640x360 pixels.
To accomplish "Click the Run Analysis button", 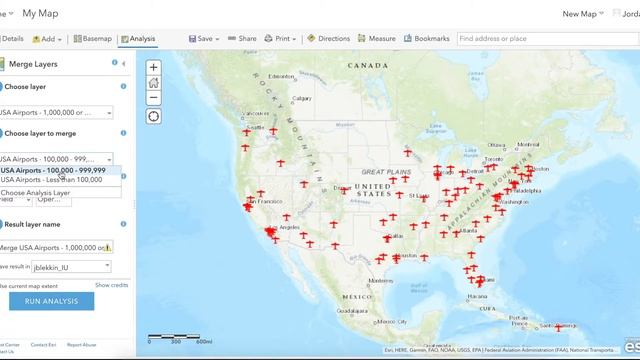I will point(51,301).
